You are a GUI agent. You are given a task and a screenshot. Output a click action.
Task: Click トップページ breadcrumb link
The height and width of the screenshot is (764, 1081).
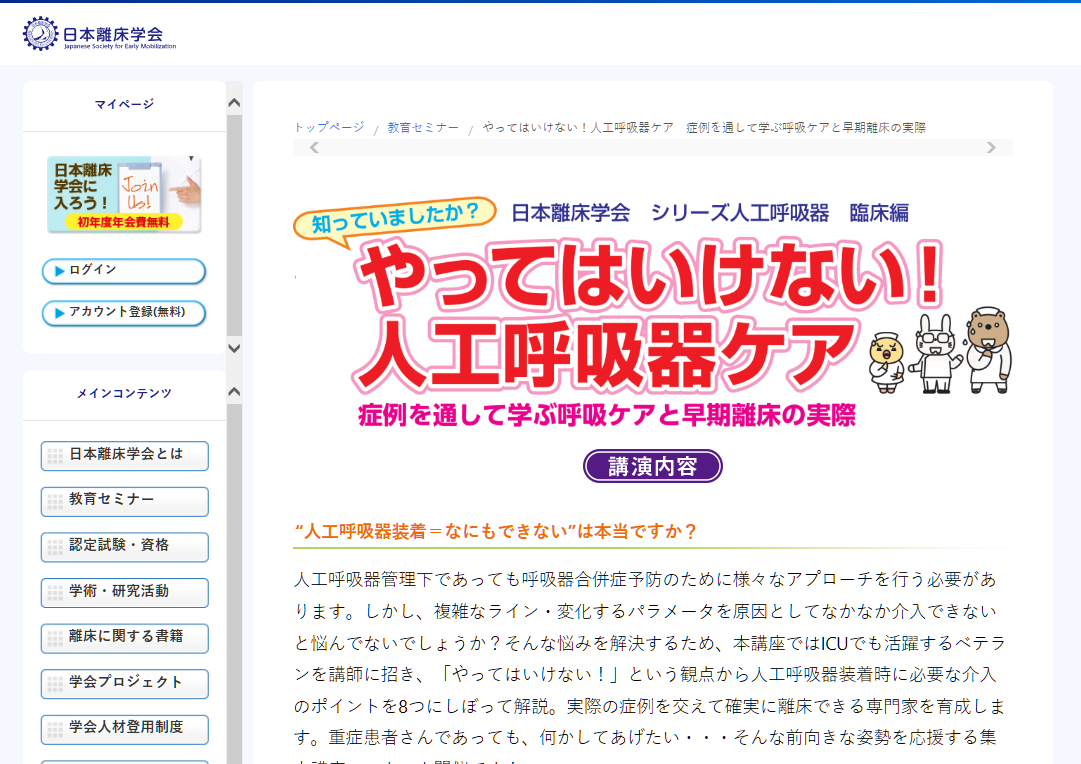pos(329,128)
